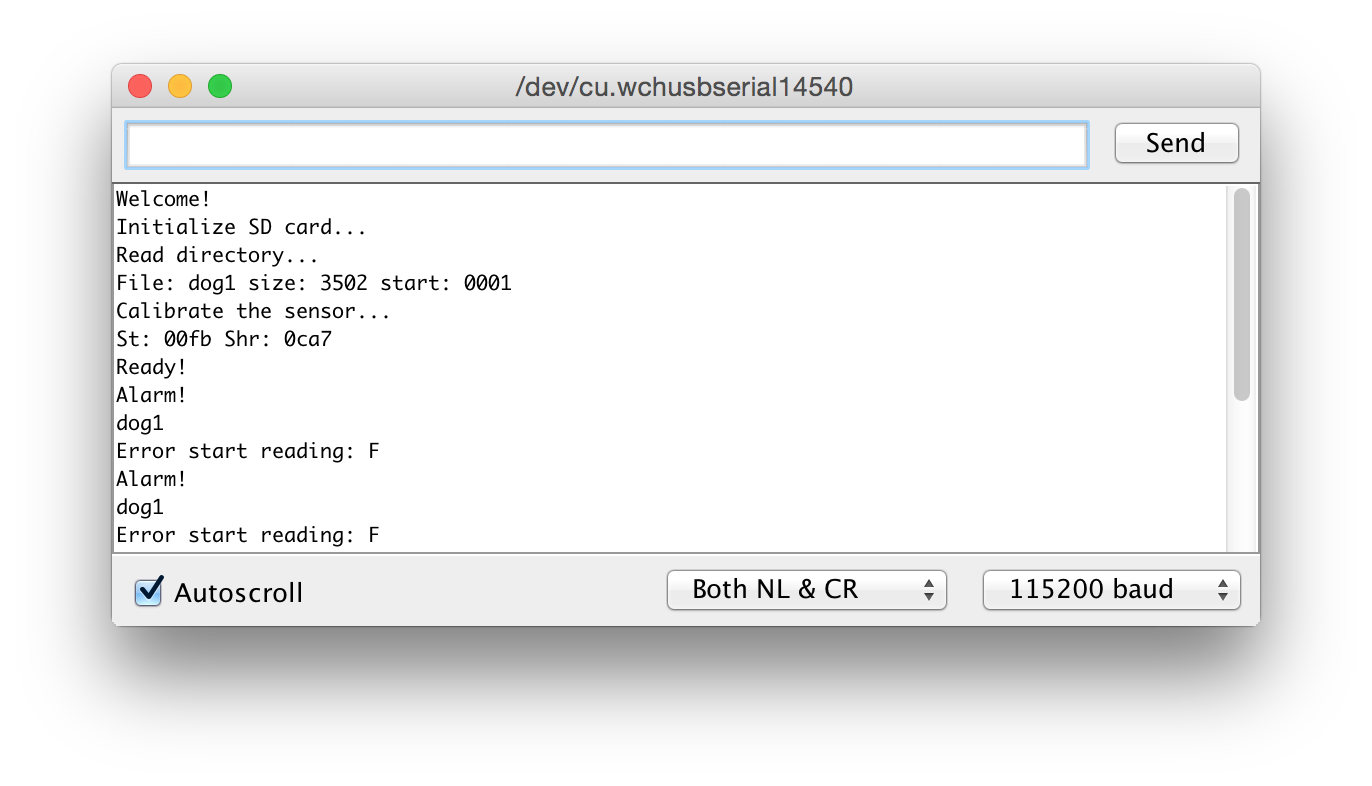Viewport: 1372px width, 786px height.
Task: Click the 'St: 00fb Shr: 0ca7' line
Action: pyautogui.click(x=224, y=339)
